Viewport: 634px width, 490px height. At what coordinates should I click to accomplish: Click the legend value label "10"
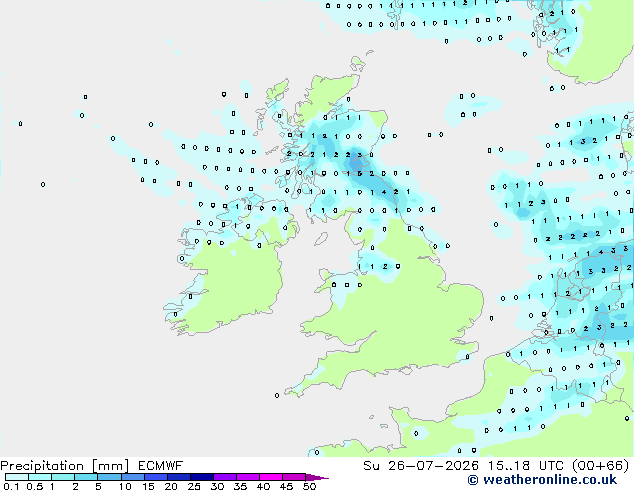(125, 486)
